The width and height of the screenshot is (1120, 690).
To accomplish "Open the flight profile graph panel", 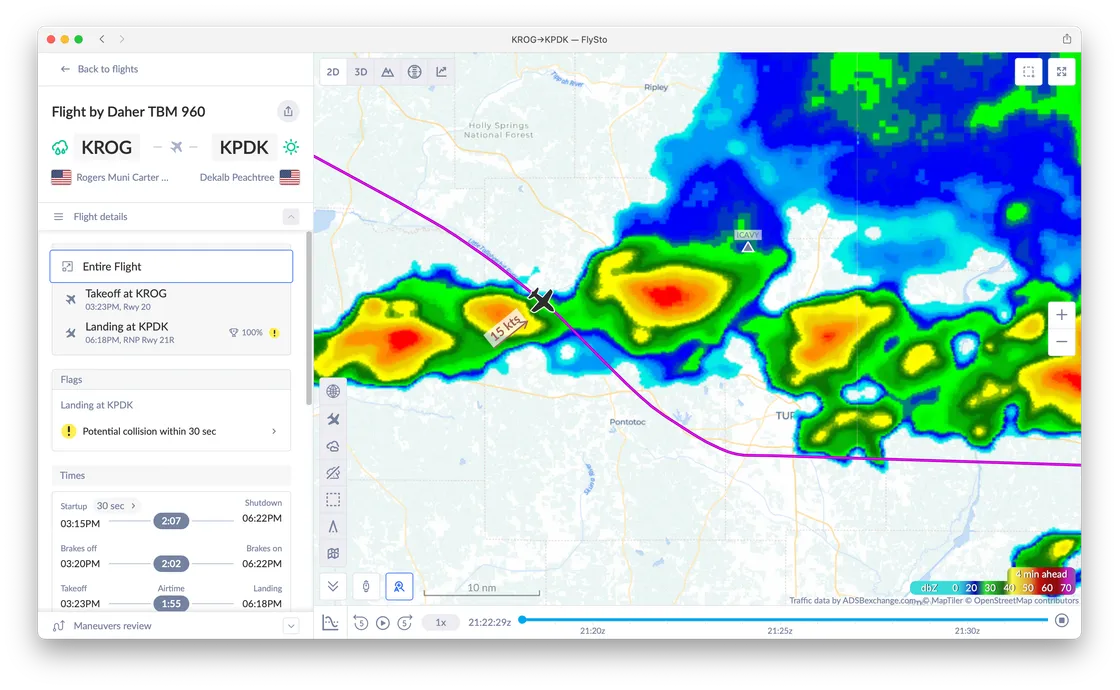I will click(x=330, y=622).
